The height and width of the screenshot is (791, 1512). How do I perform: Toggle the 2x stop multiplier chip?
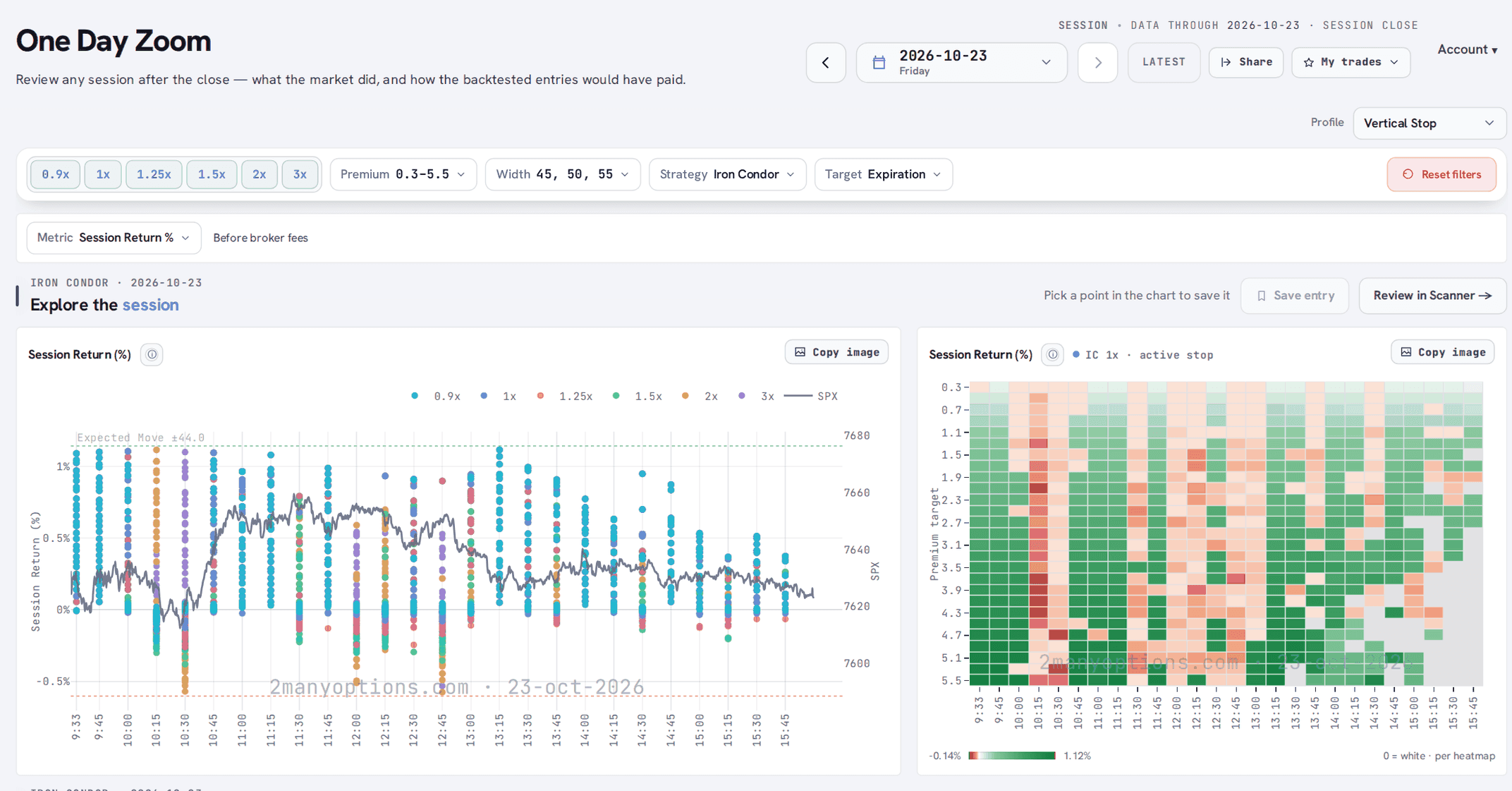(x=260, y=174)
